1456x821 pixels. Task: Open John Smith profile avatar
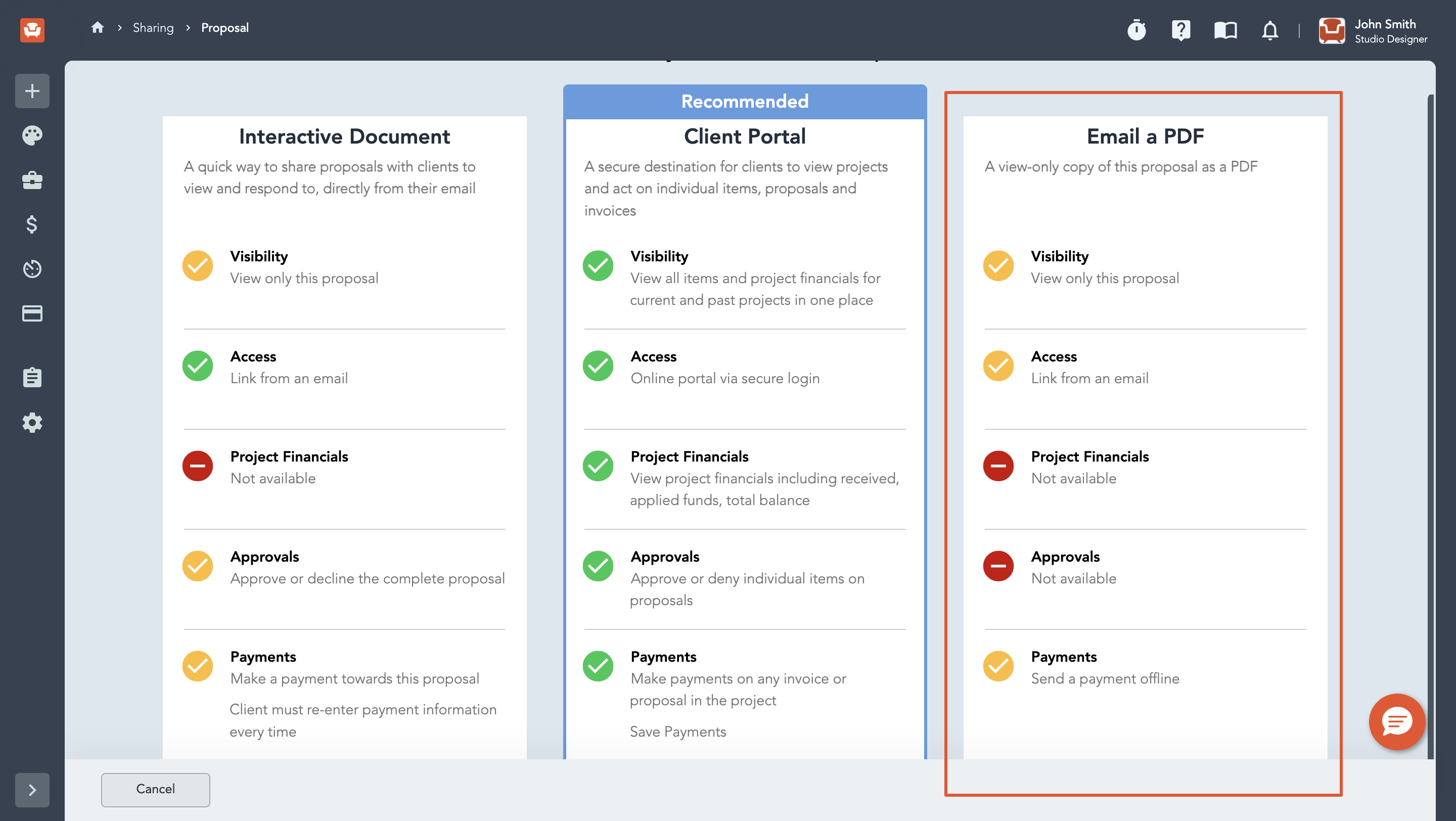[x=1332, y=30]
